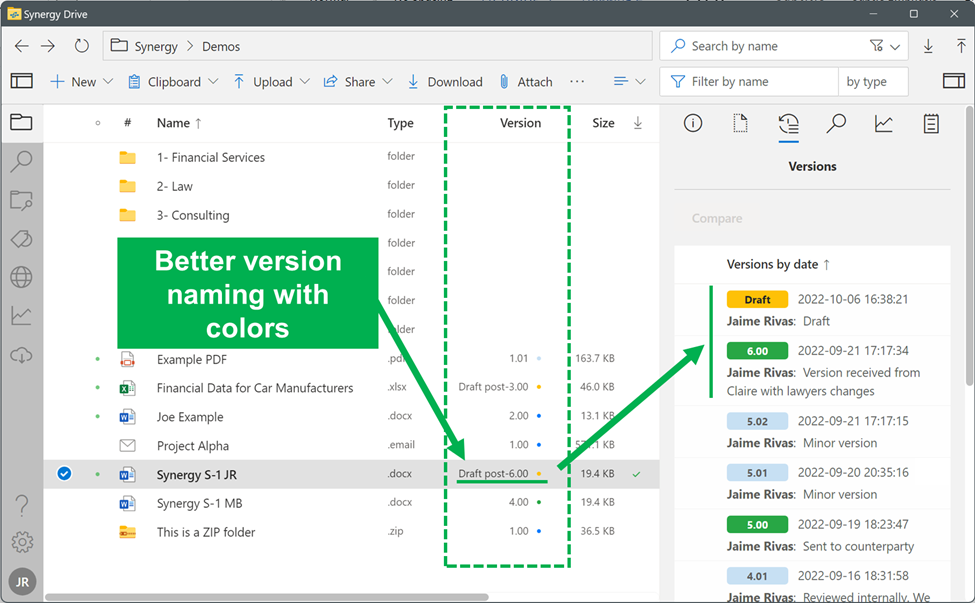Sort by the Version column header
The image size is (975, 603).
coord(520,123)
